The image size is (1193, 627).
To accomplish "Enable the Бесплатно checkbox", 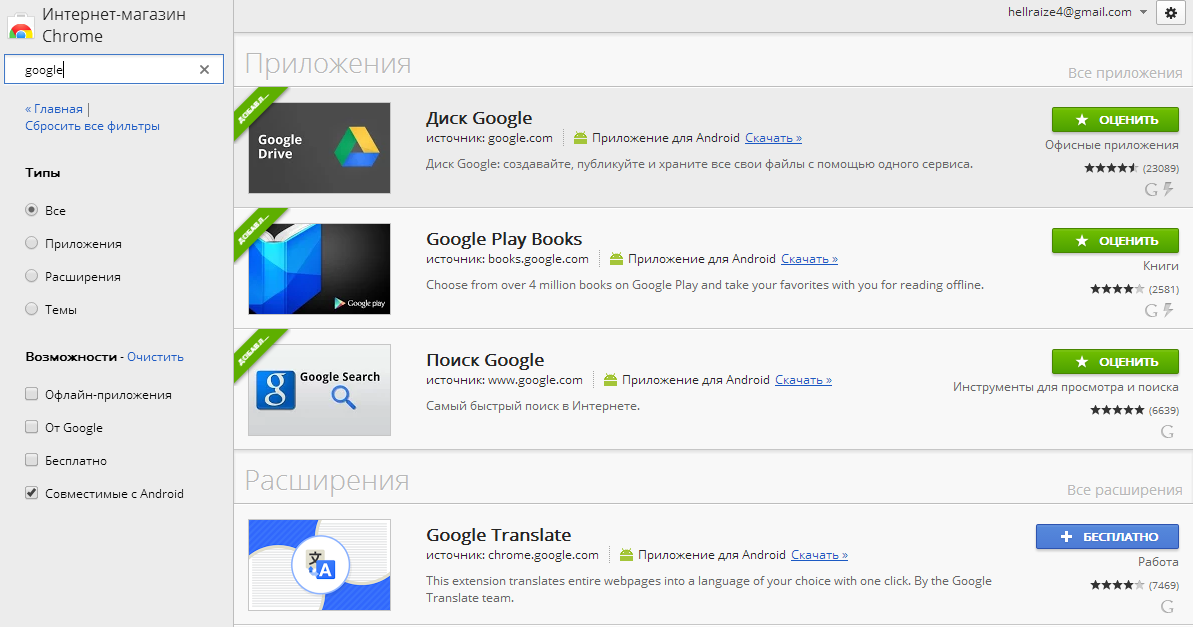I will tap(31, 460).
